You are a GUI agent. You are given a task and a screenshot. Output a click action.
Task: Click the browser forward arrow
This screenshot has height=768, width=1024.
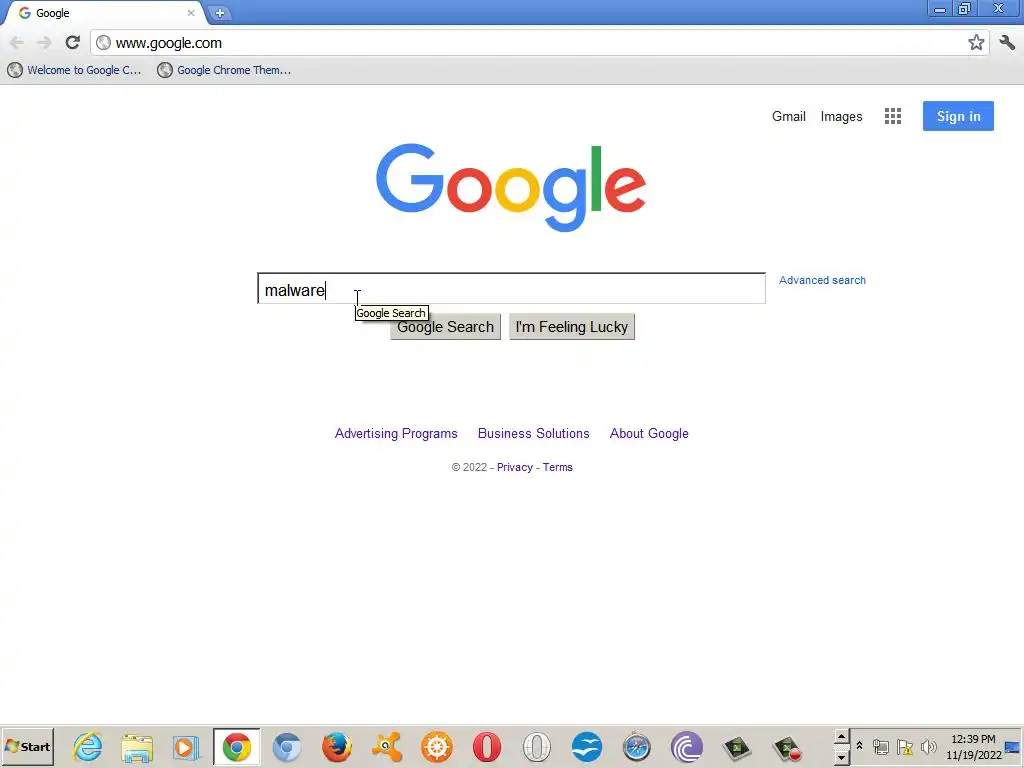[44, 43]
